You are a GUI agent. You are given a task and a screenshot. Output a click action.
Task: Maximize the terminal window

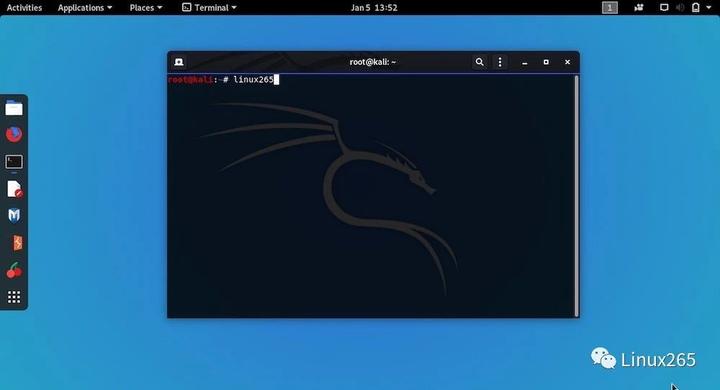[x=546, y=62]
